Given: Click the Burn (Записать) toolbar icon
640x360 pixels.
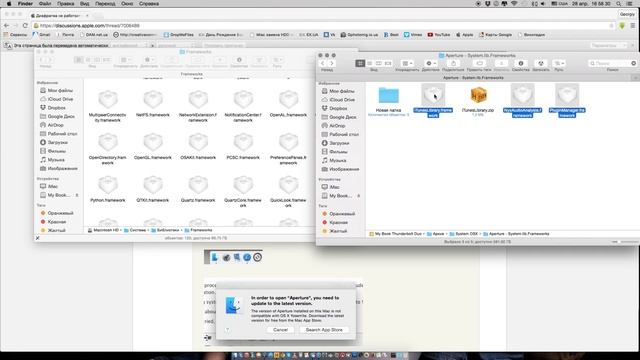Looking at the screenshot, I should click(x=541, y=63).
